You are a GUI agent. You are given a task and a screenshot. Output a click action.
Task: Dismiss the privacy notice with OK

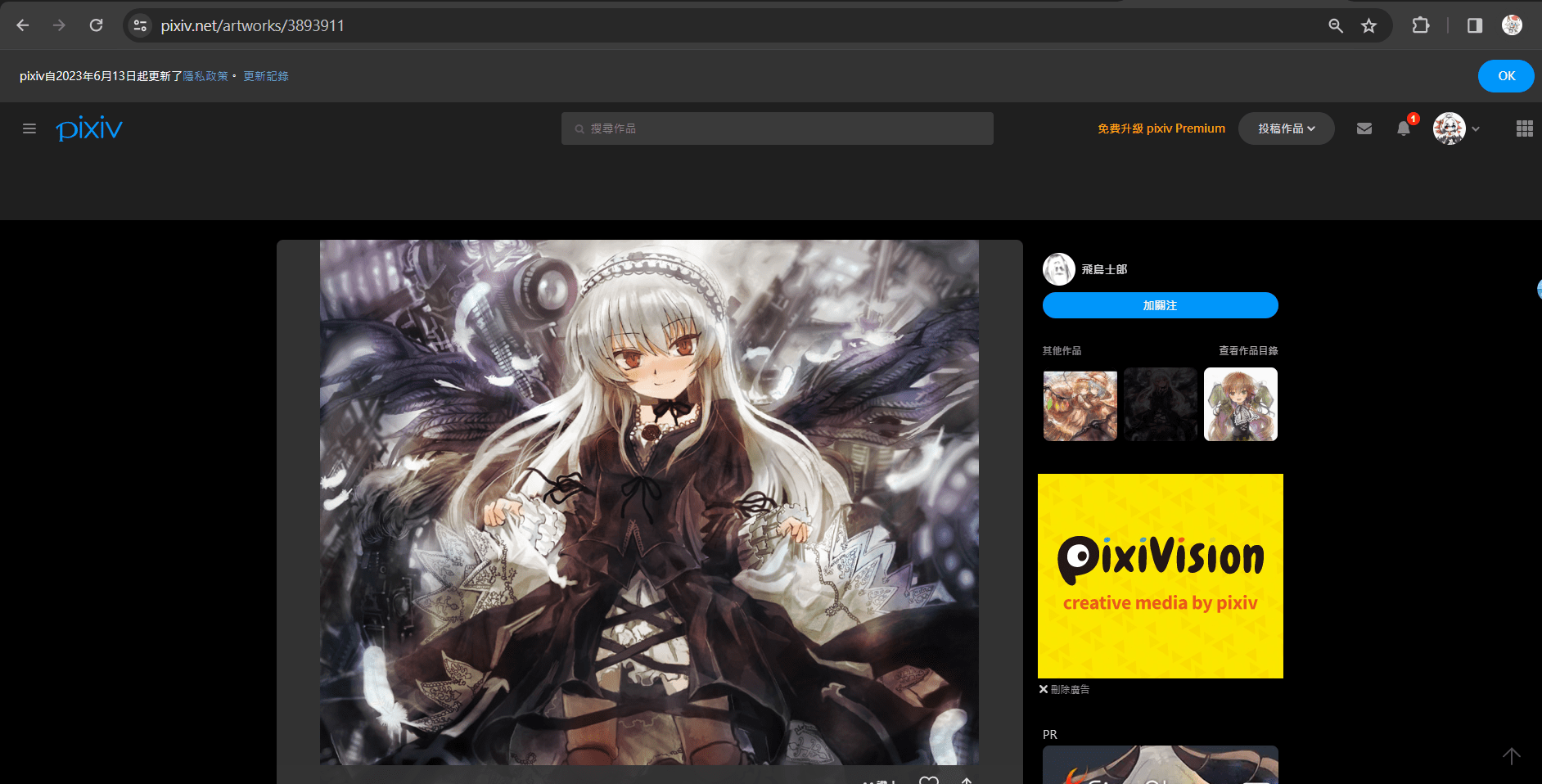coord(1506,76)
